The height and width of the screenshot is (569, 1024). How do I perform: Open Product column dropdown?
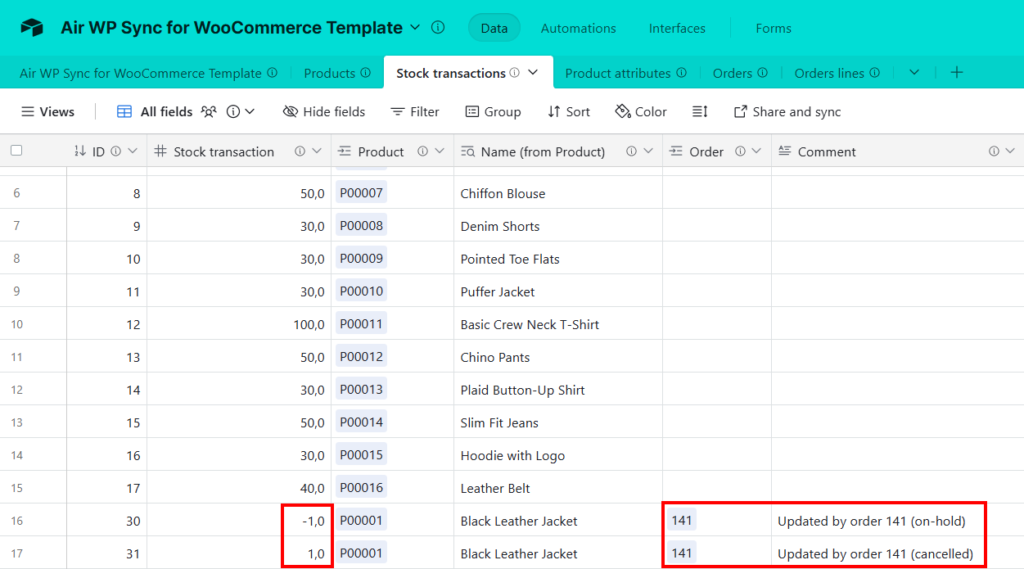point(440,151)
